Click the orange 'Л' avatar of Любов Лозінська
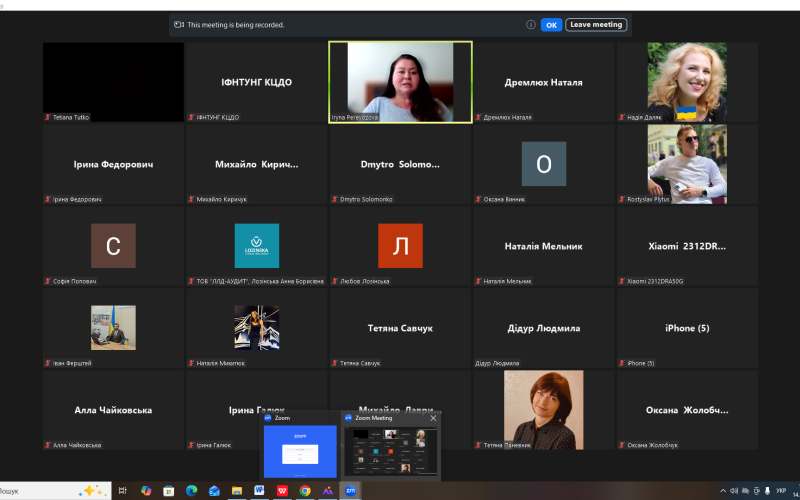The height and width of the screenshot is (500, 800). pyautogui.click(x=401, y=245)
